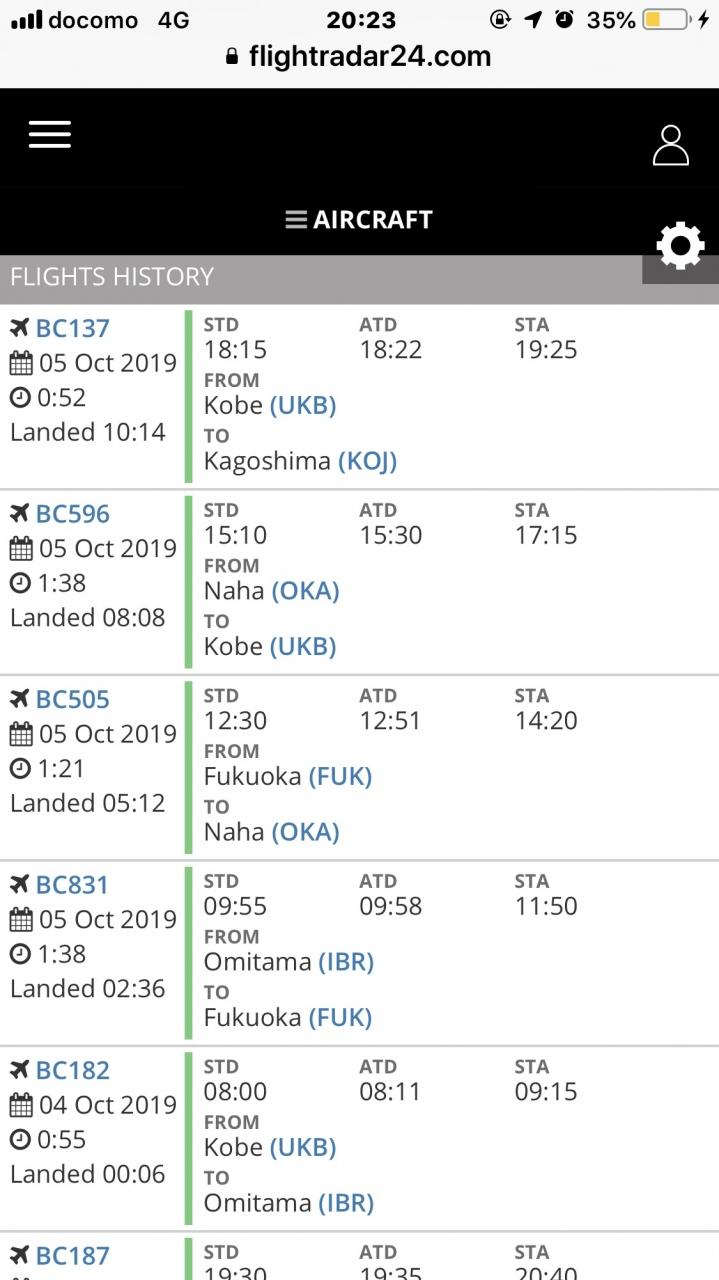Click the airplane icon beside BC137
Screen dimensions: 719x1280
[20, 328]
